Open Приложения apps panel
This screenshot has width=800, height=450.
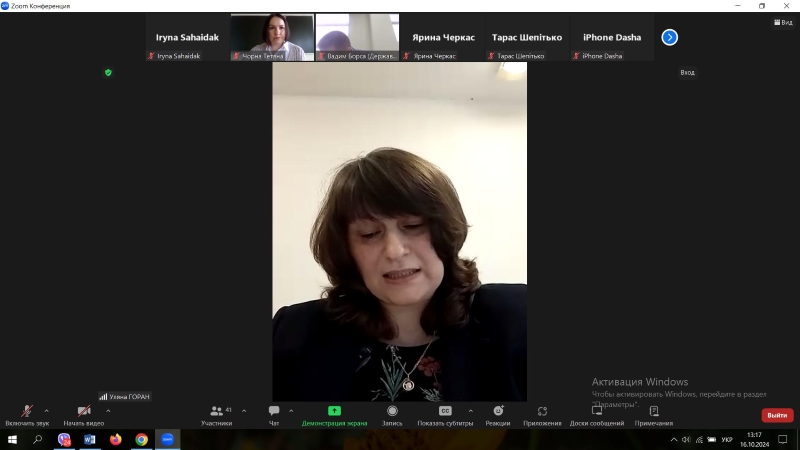pyautogui.click(x=542, y=415)
